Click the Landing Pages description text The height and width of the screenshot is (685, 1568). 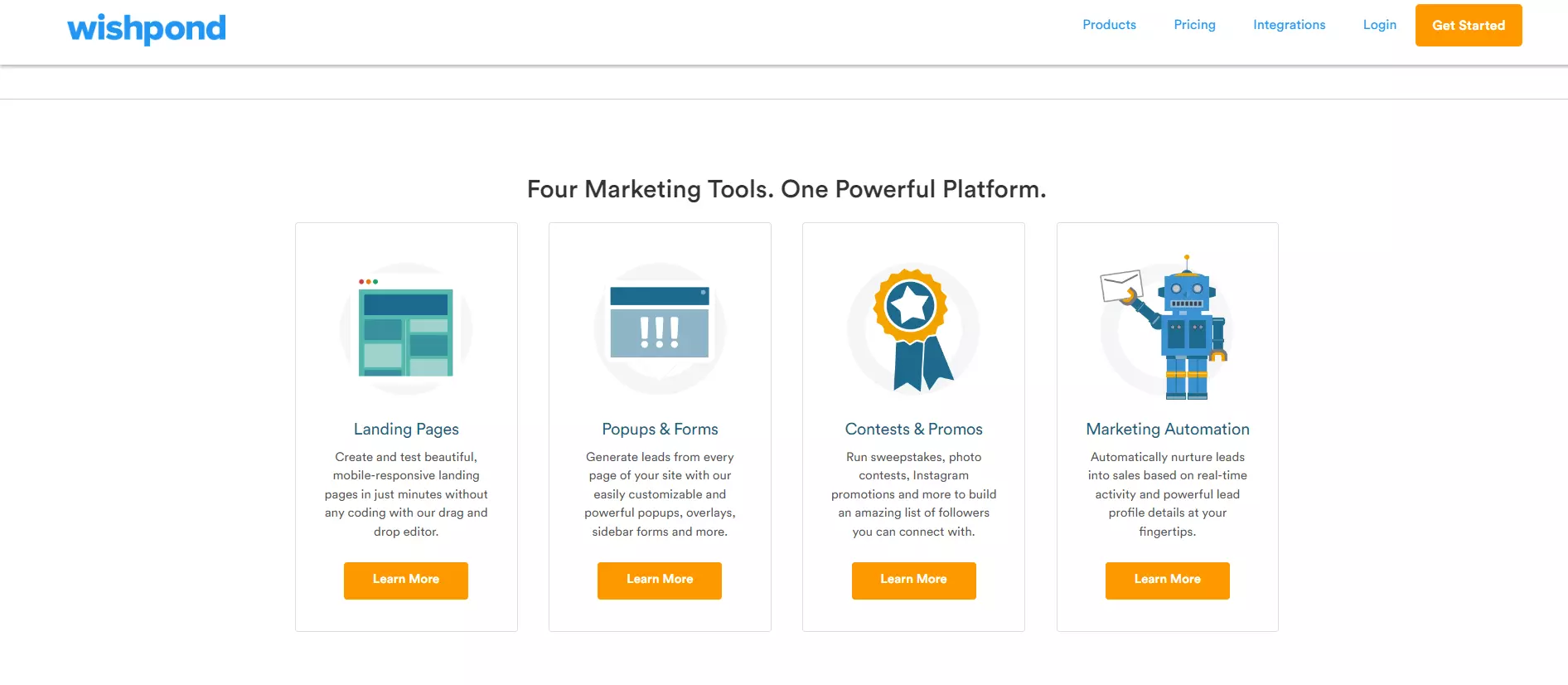(x=406, y=494)
